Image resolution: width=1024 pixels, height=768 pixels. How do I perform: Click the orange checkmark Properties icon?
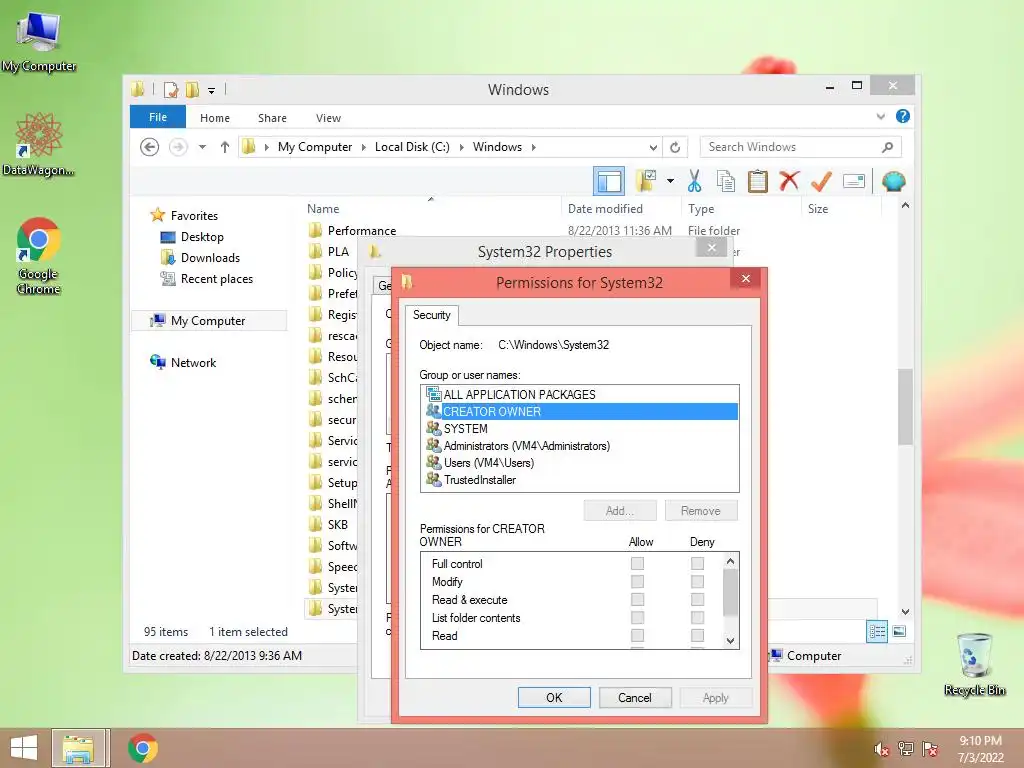pyautogui.click(x=821, y=182)
